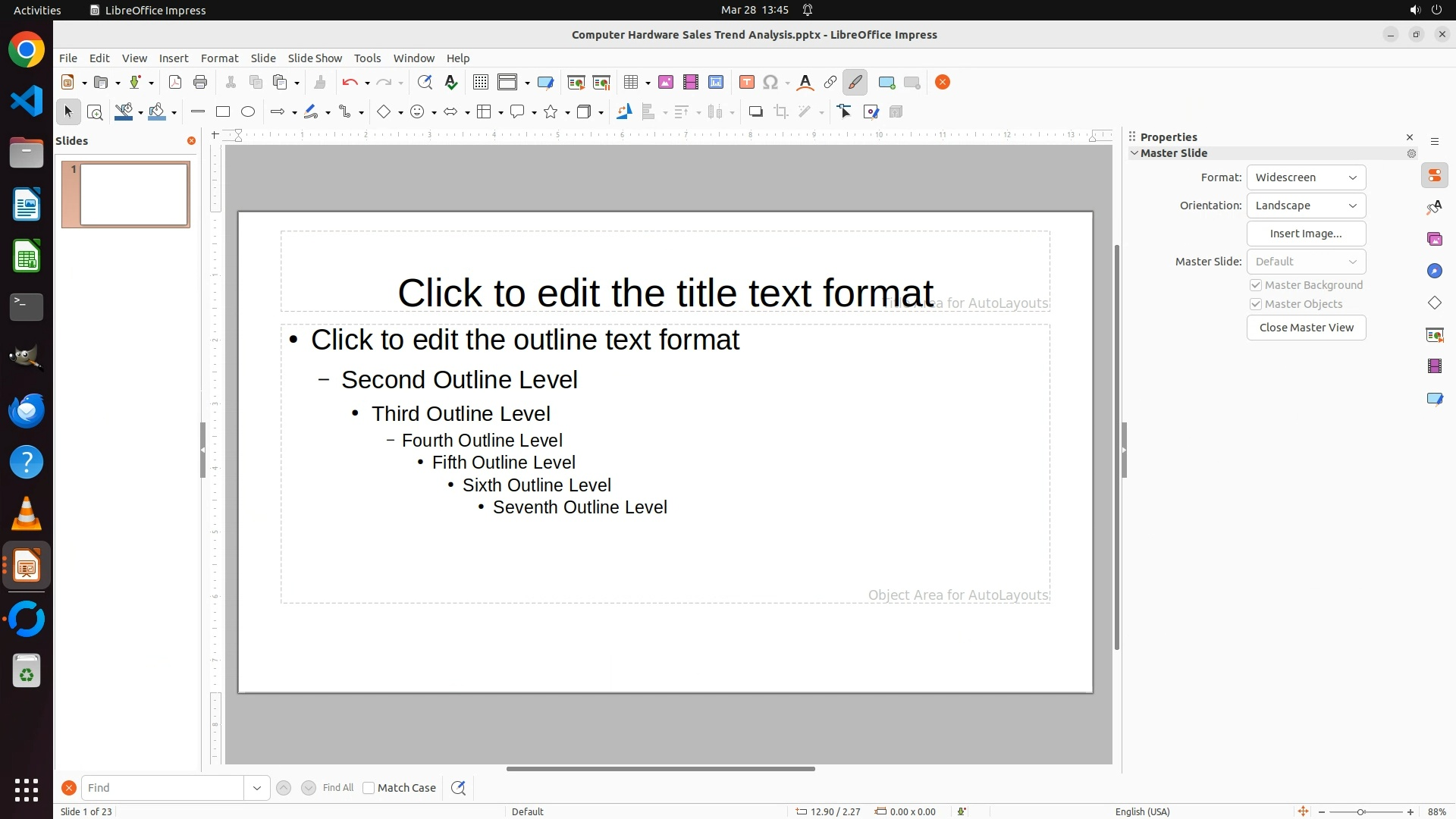
Task: Collapse the Master Slide section
Action: 1134,153
